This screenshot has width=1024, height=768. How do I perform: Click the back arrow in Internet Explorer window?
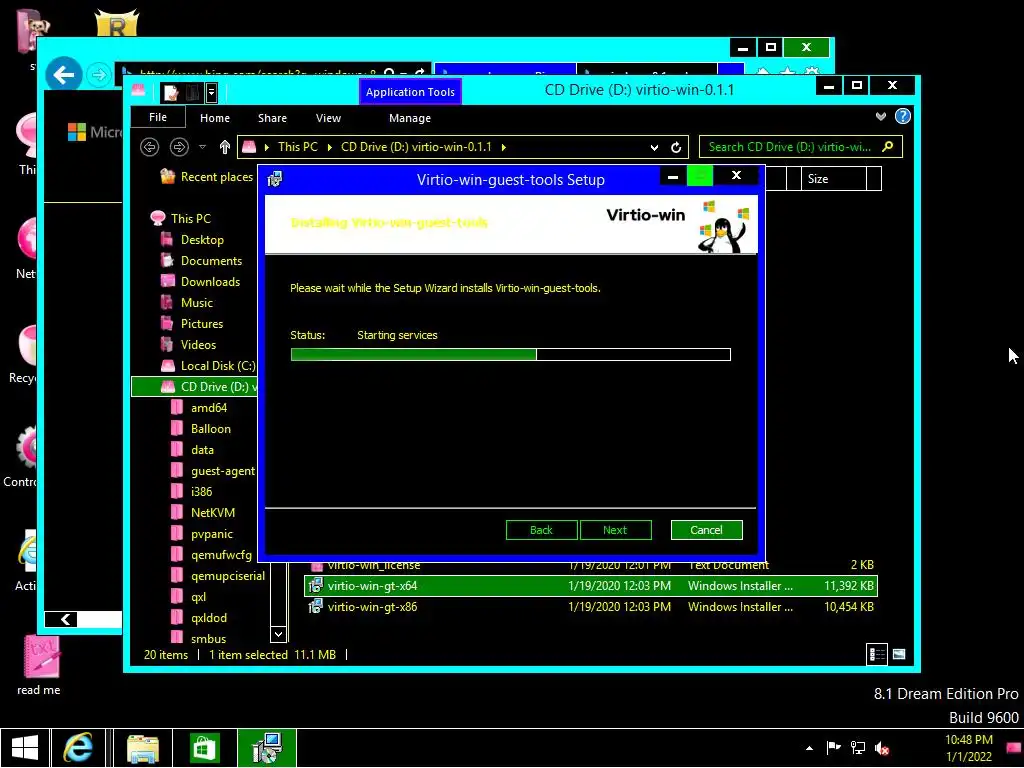click(x=63, y=74)
